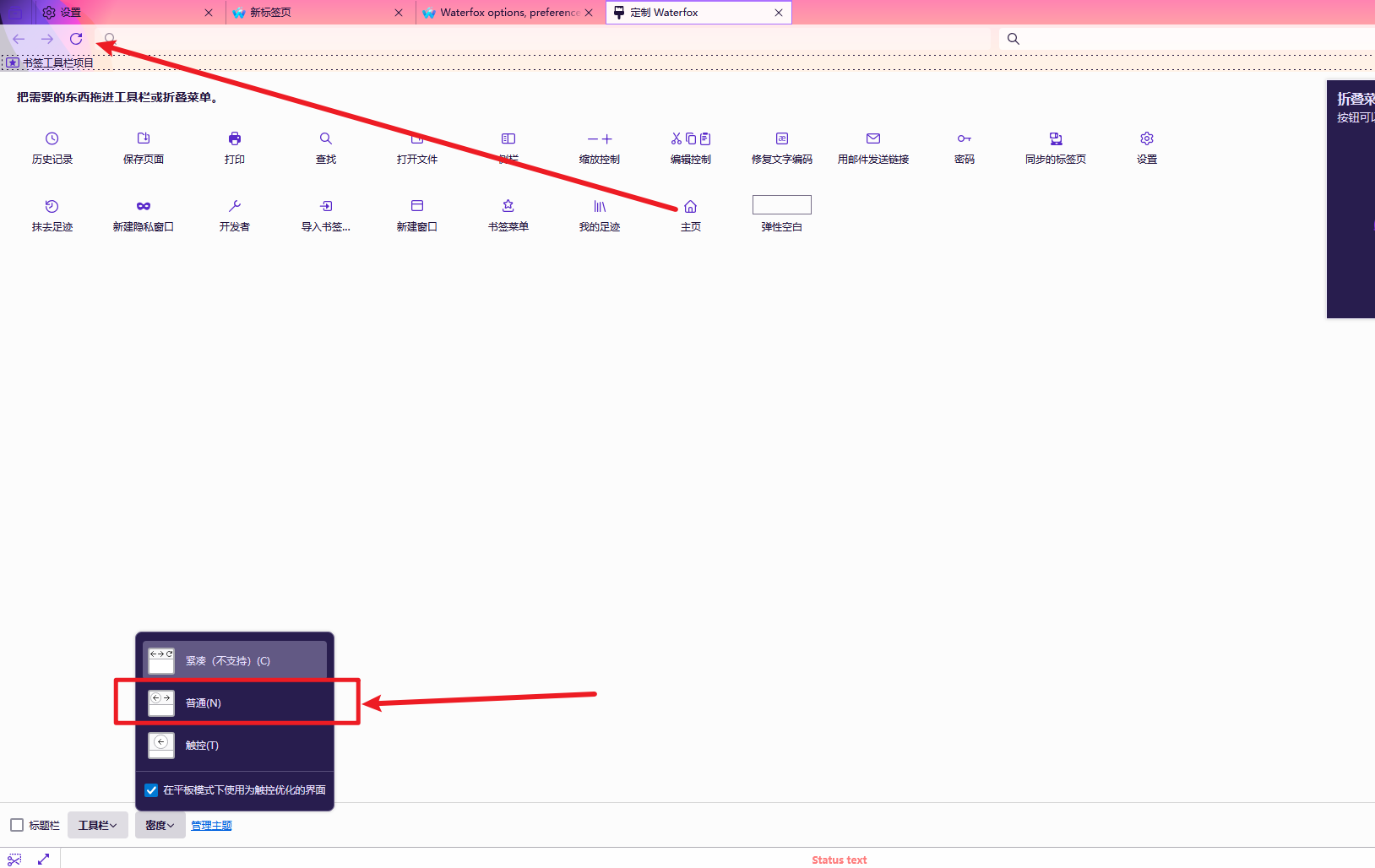The image size is (1375, 868).
Task: Switch to Waterfox options, preferences tab
Action: click(510, 13)
